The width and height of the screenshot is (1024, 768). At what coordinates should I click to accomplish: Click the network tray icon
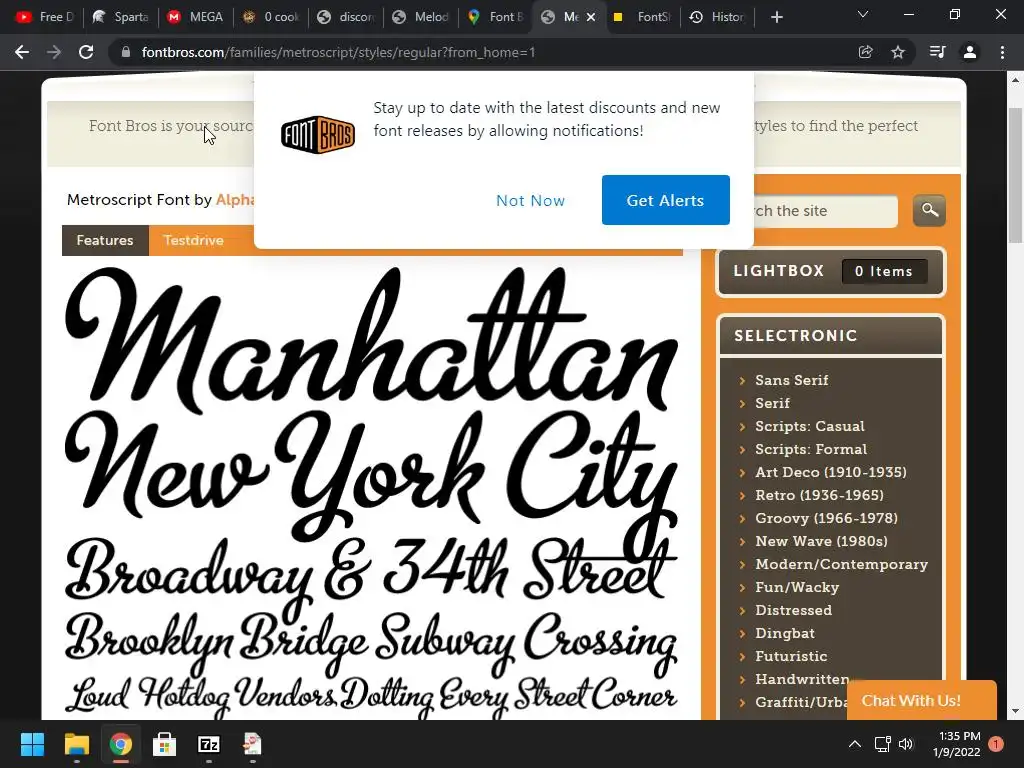882,744
